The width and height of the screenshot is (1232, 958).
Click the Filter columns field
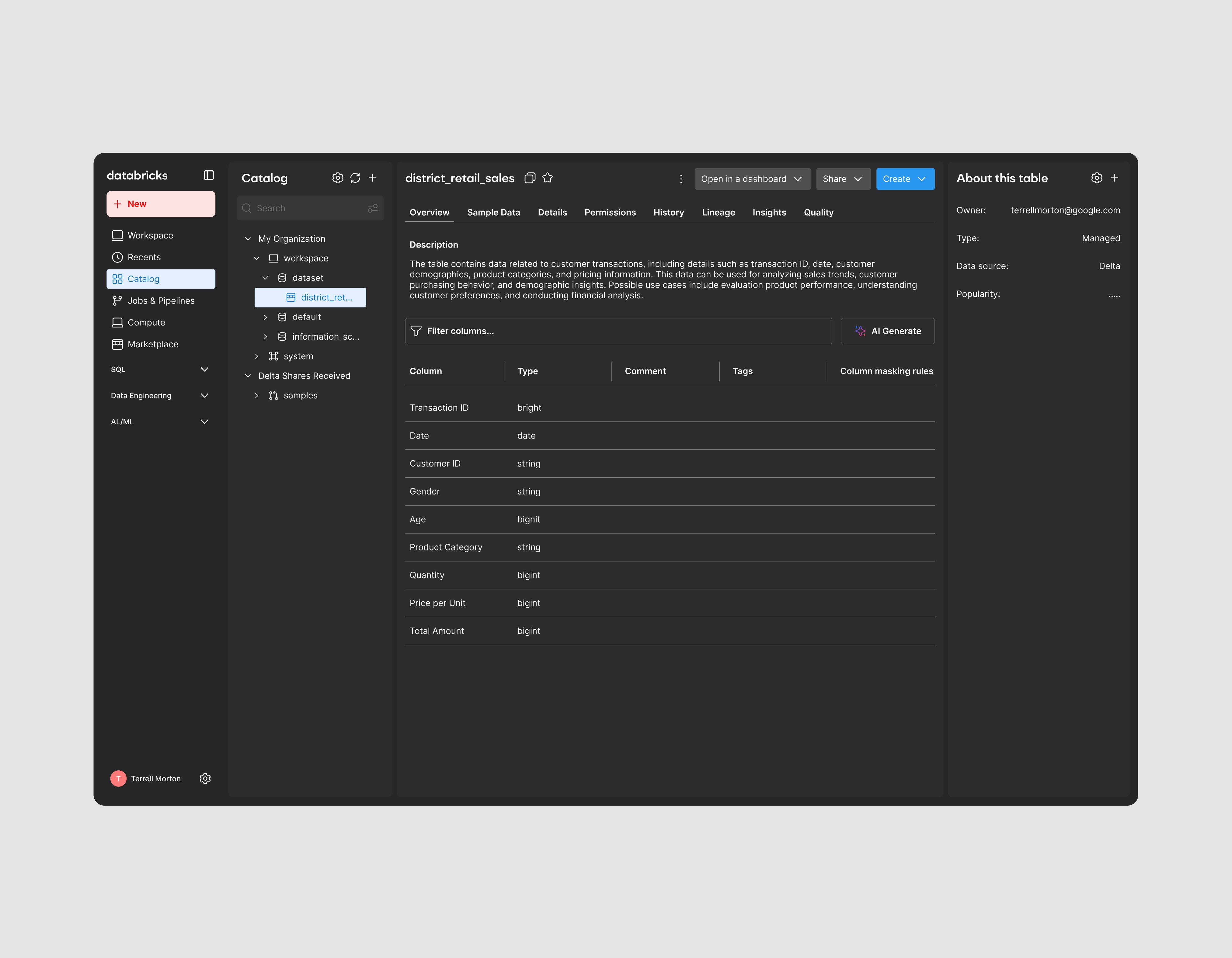618,331
